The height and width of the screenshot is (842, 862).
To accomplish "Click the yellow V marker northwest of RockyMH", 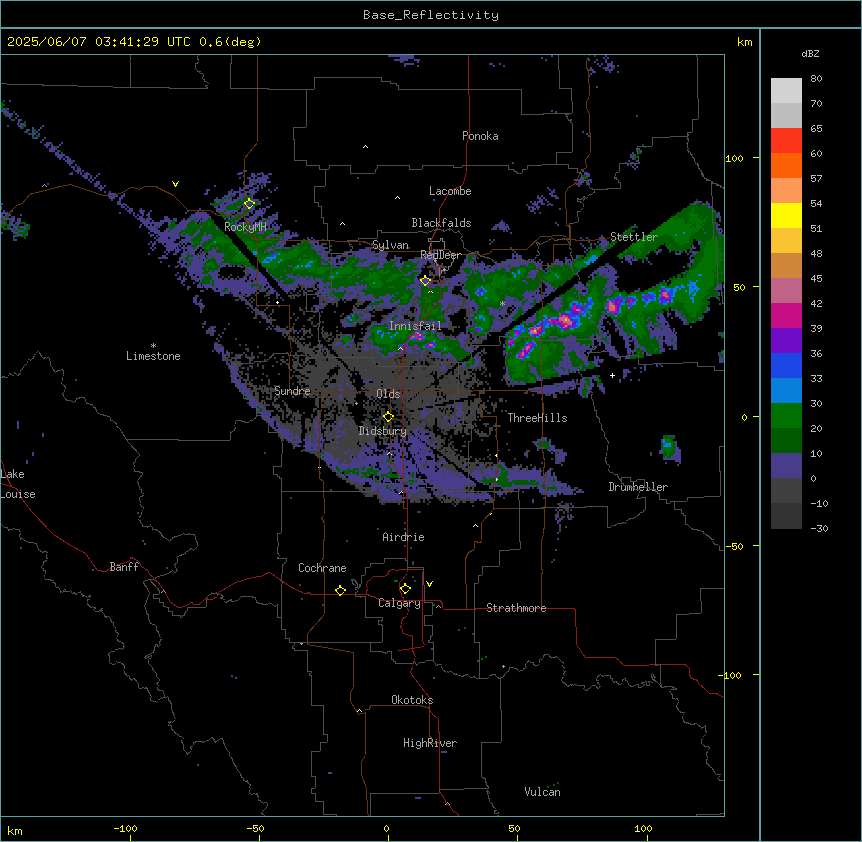I will pyautogui.click(x=175, y=184).
